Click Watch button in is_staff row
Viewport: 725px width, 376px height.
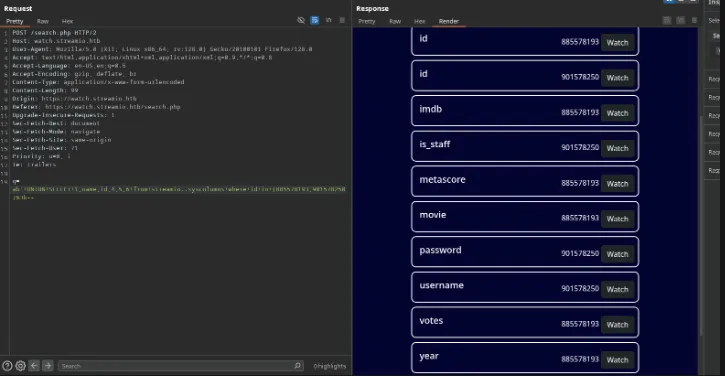[617, 148]
